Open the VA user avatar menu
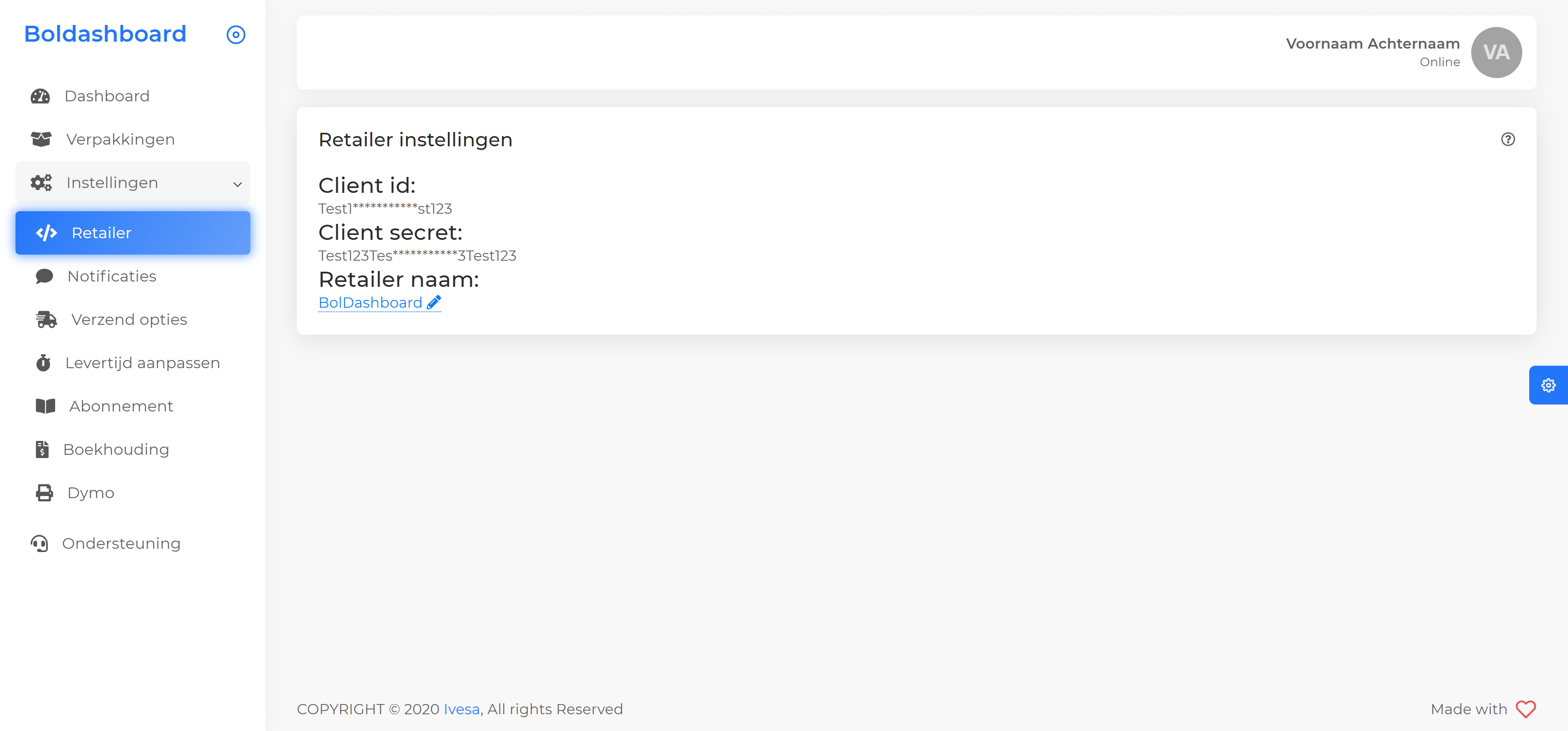1568x731 pixels. pyautogui.click(x=1496, y=52)
